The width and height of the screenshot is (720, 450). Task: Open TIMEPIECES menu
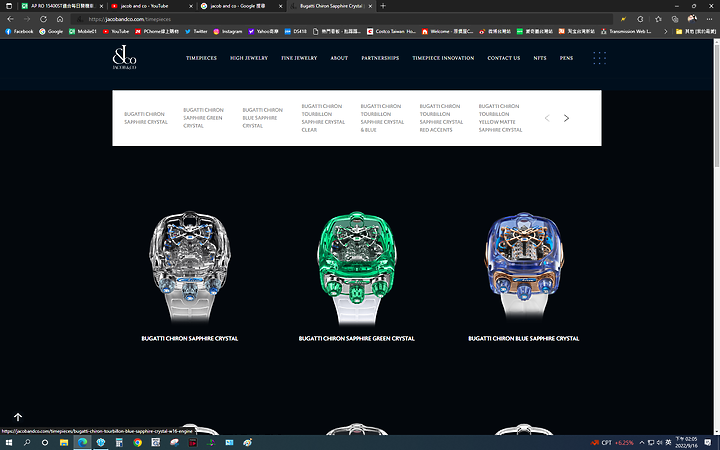click(x=201, y=58)
